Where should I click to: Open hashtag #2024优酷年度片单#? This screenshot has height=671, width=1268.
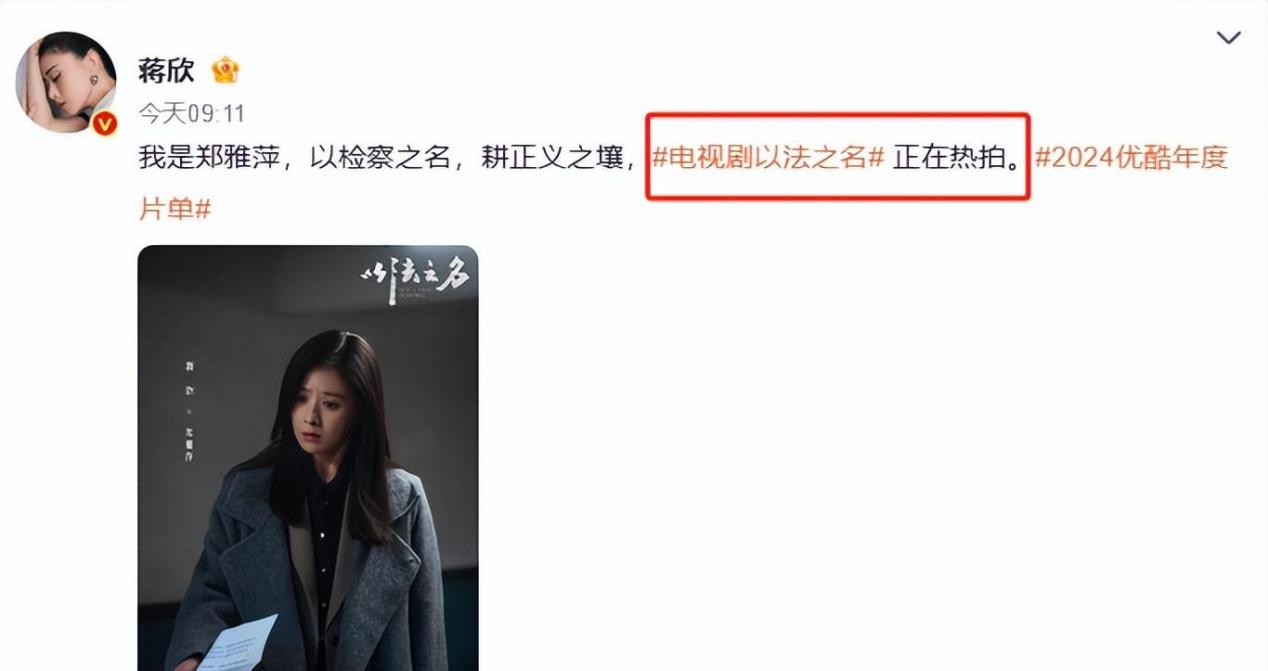[1131, 158]
